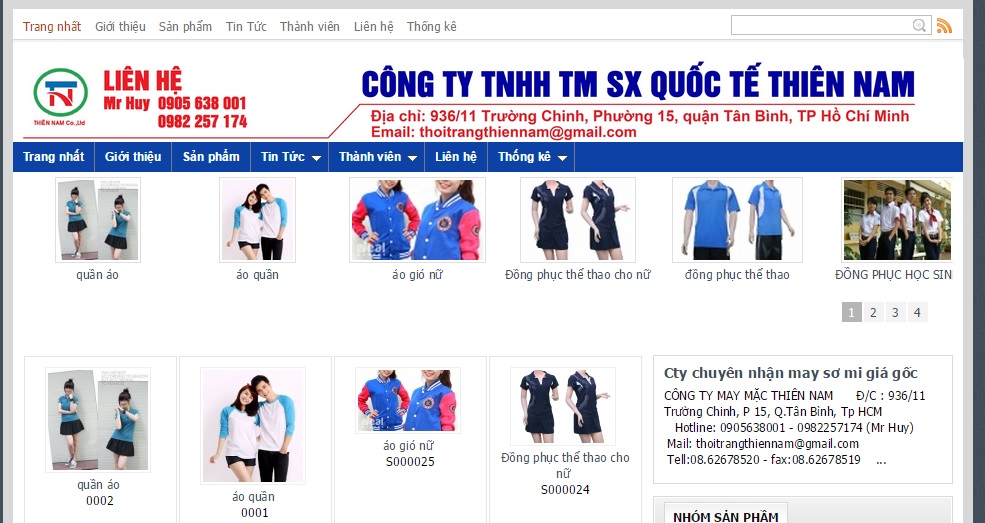The width and height of the screenshot is (985, 523).
Task: Select 'Trang nhất' in the blue navigation bar
Action: pyautogui.click(x=53, y=157)
